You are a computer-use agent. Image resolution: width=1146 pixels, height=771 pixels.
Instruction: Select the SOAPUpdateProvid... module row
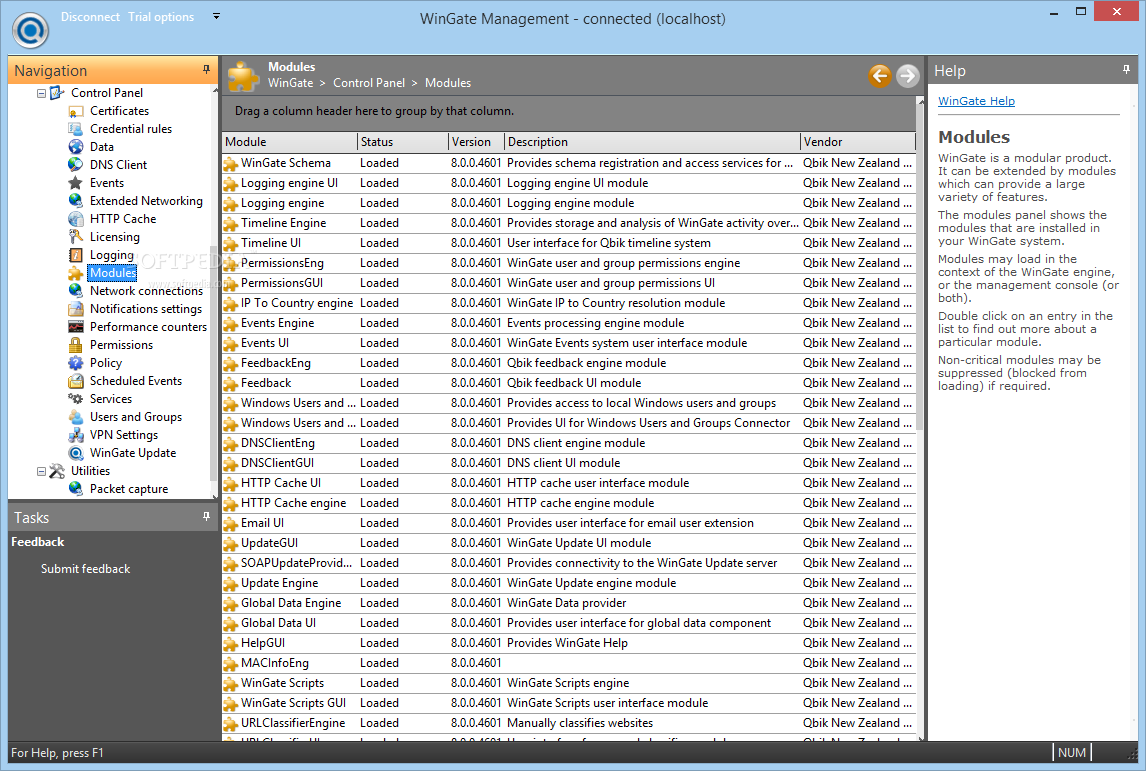click(x=569, y=563)
